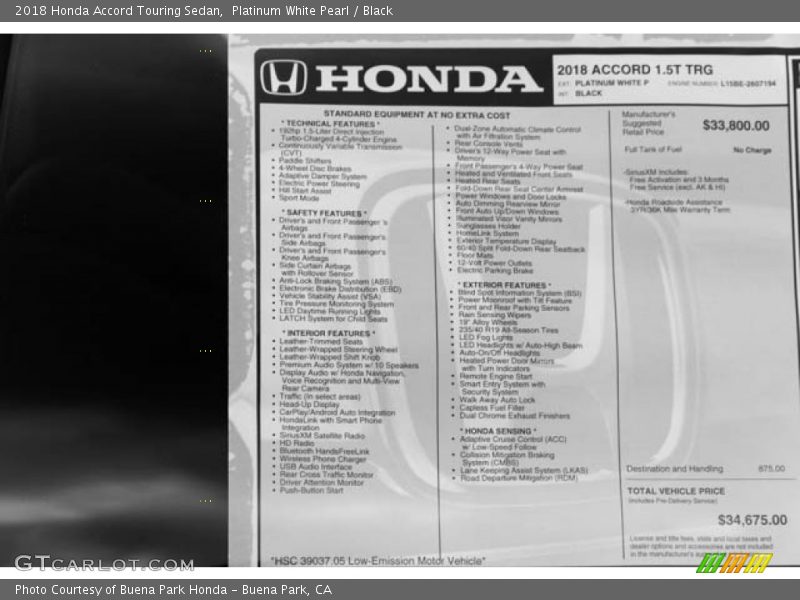Click the TECHNICAL FEATURES section heading
Screen dimensions: 800x600
tap(330, 124)
